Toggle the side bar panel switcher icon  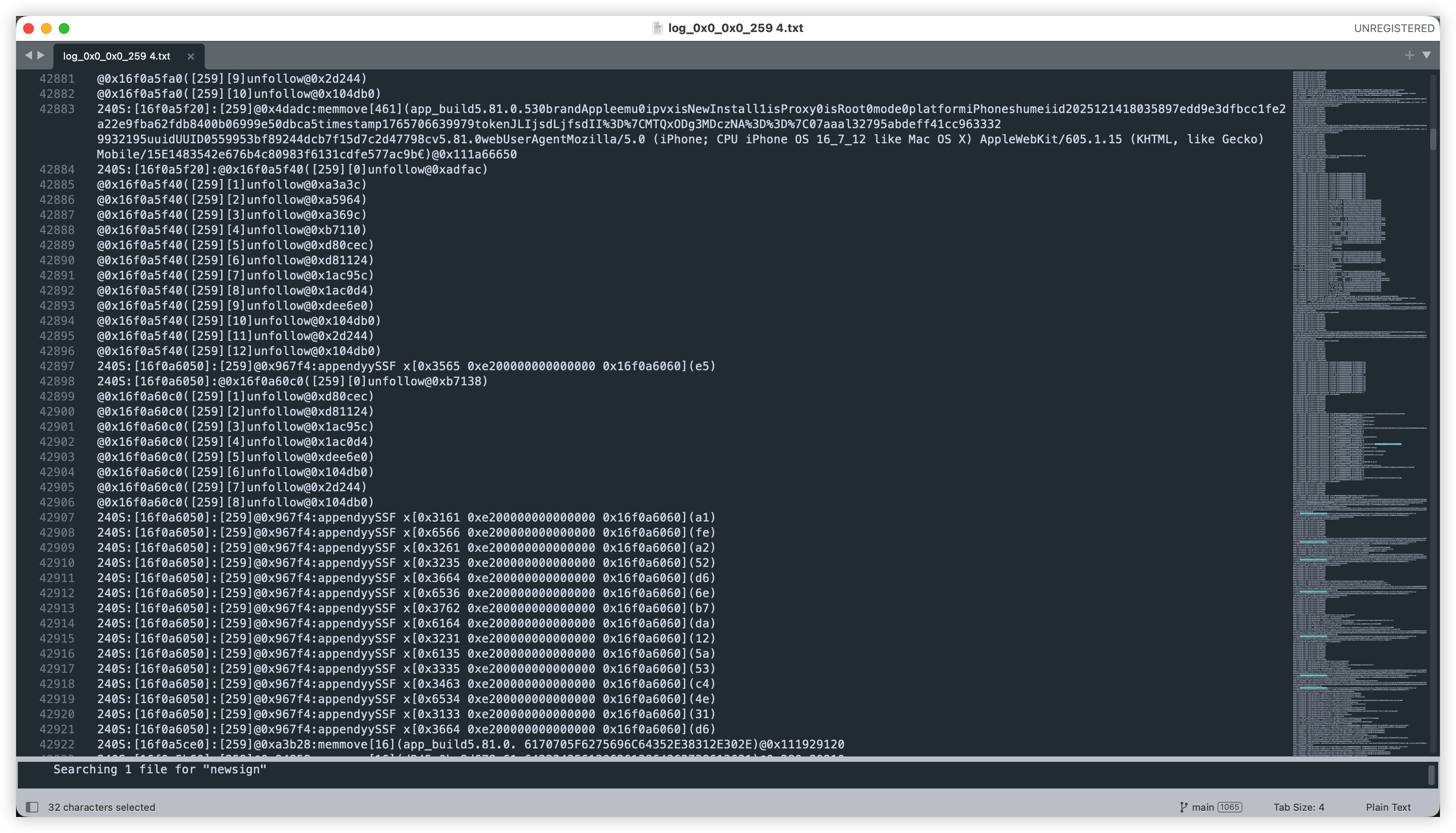(32, 807)
